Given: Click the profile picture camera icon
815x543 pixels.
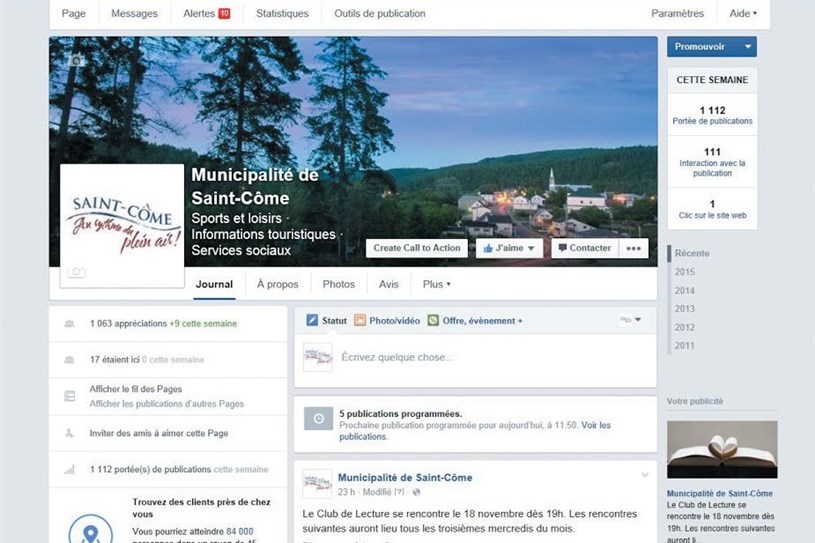Looking at the screenshot, I should pyautogui.click(x=76, y=272).
